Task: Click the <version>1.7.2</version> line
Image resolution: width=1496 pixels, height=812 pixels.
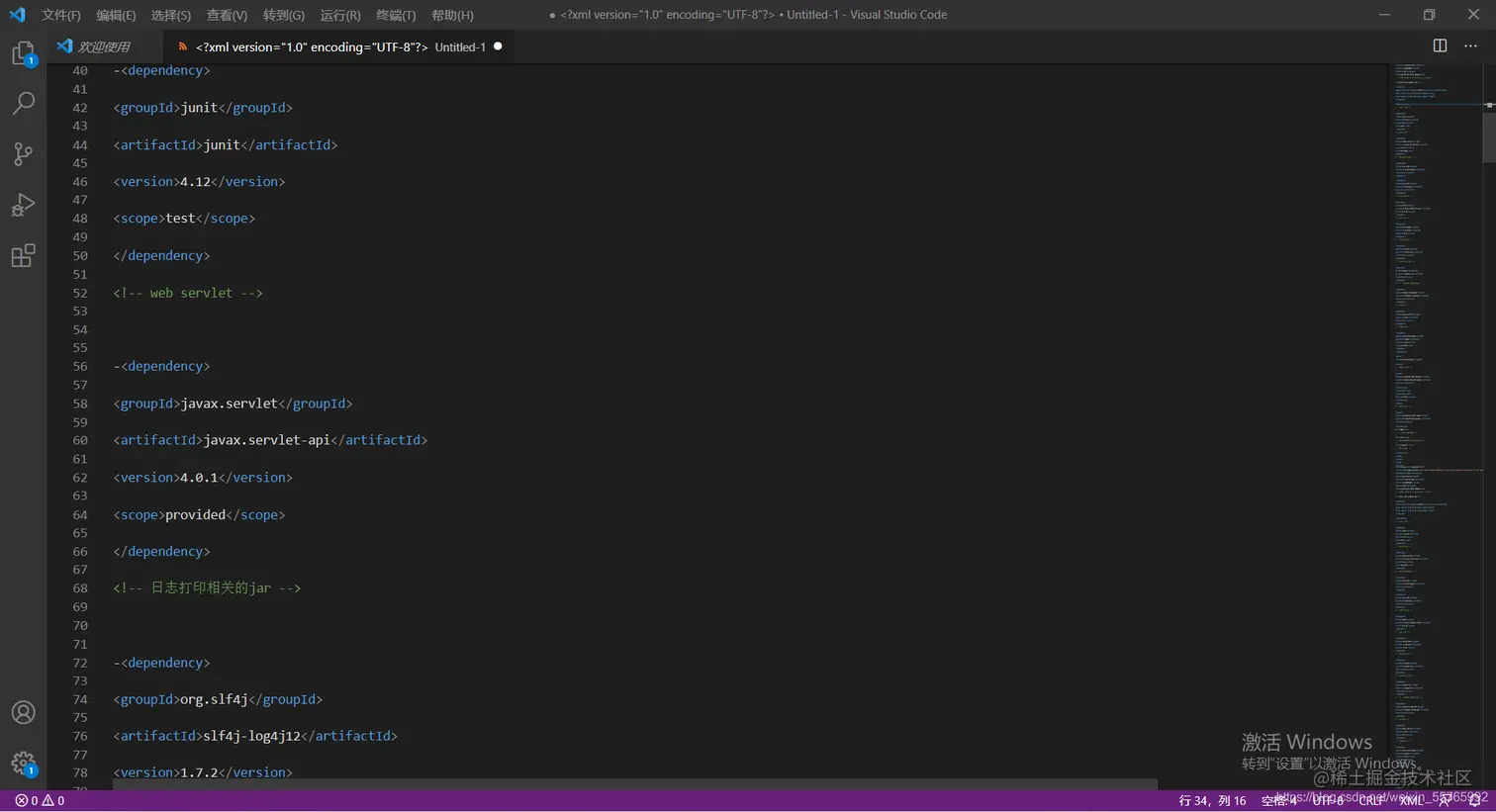Action: 203,772
